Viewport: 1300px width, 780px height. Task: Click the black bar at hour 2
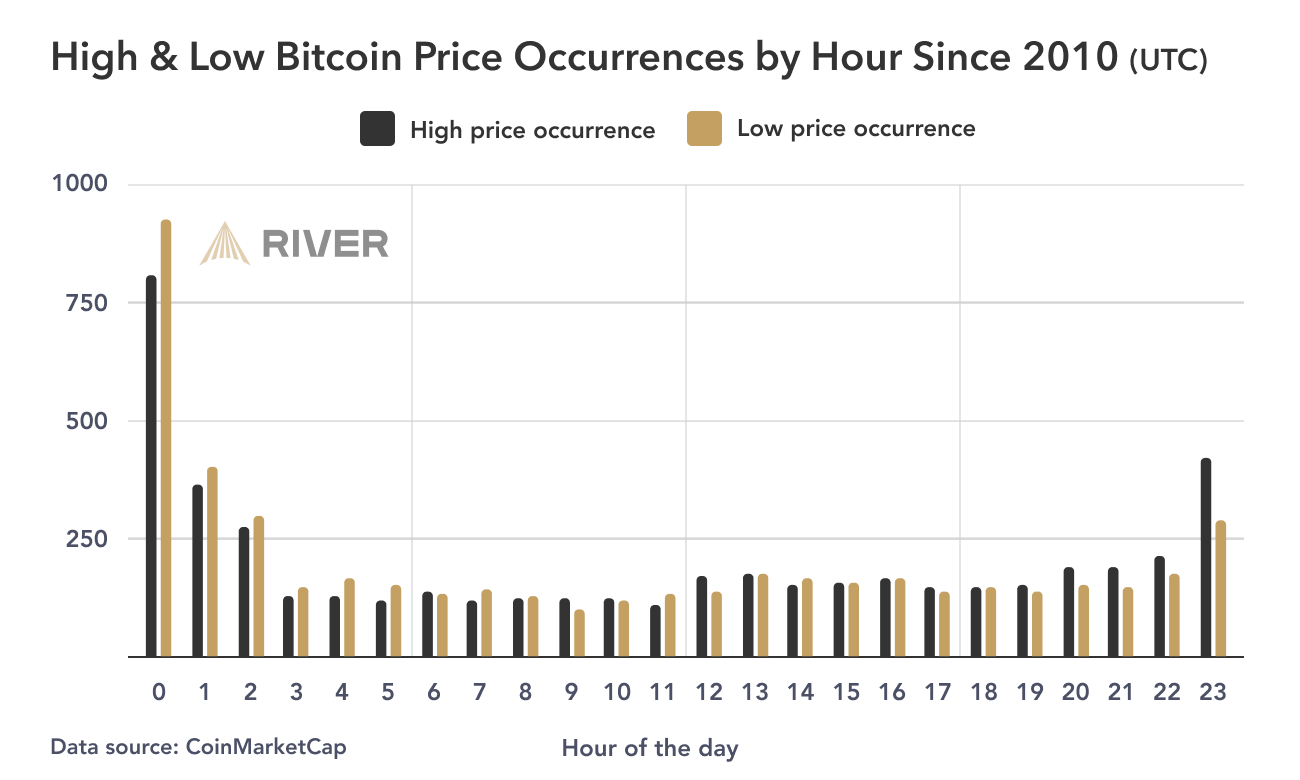(x=243, y=591)
